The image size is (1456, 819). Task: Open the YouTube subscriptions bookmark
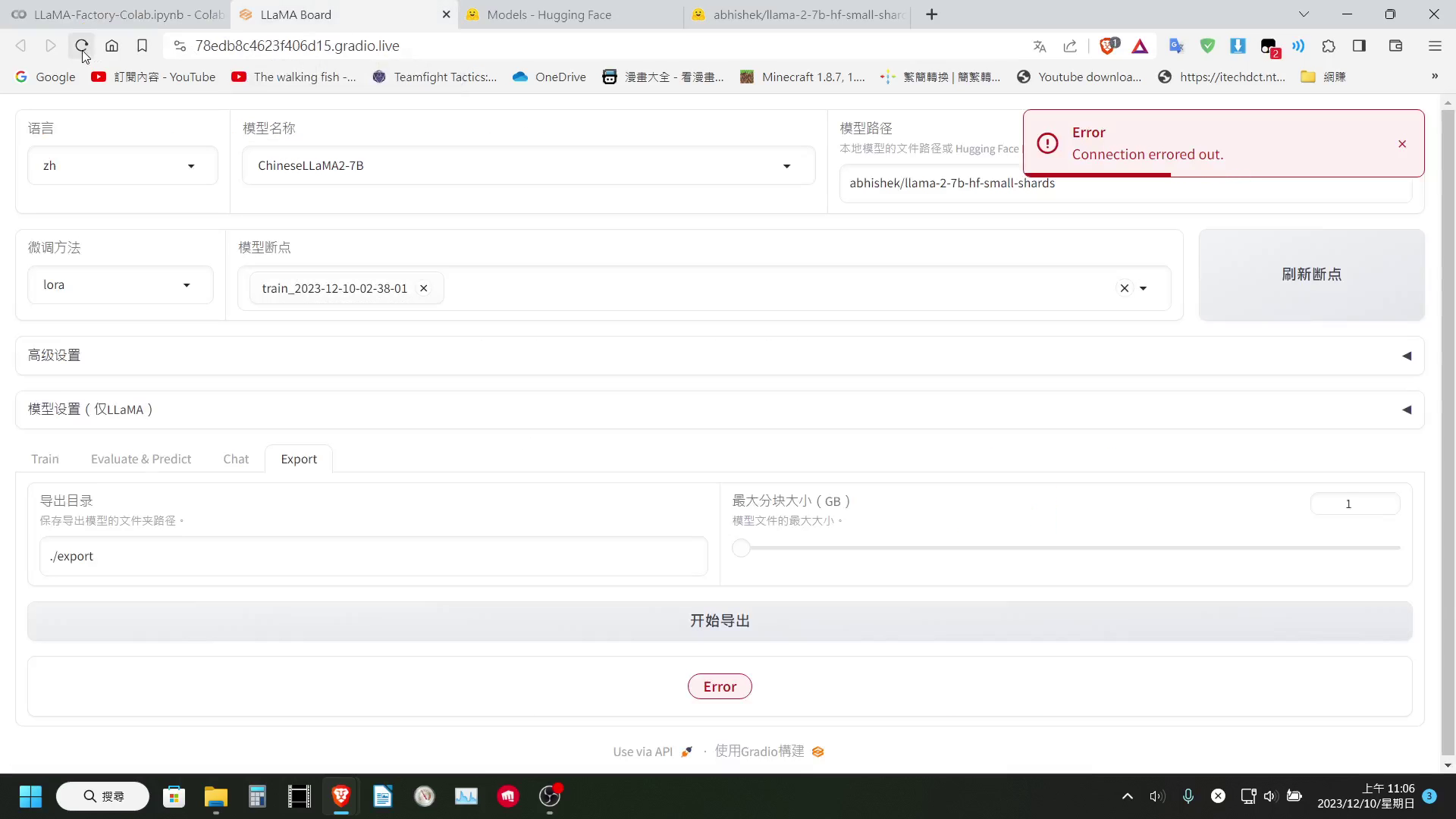(153, 77)
